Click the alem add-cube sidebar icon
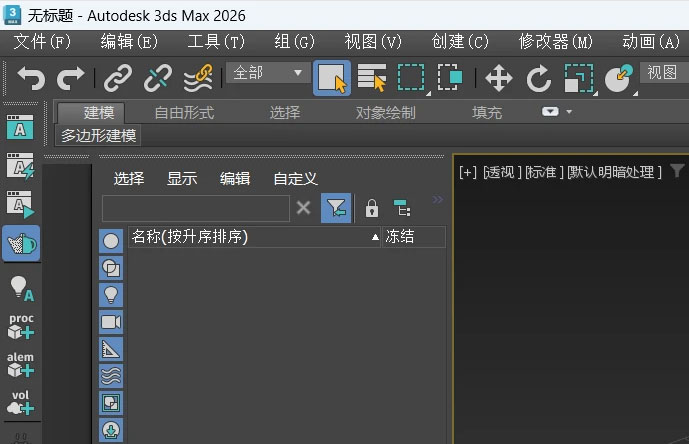Viewport: 689px width, 444px height. coord(20,364)
